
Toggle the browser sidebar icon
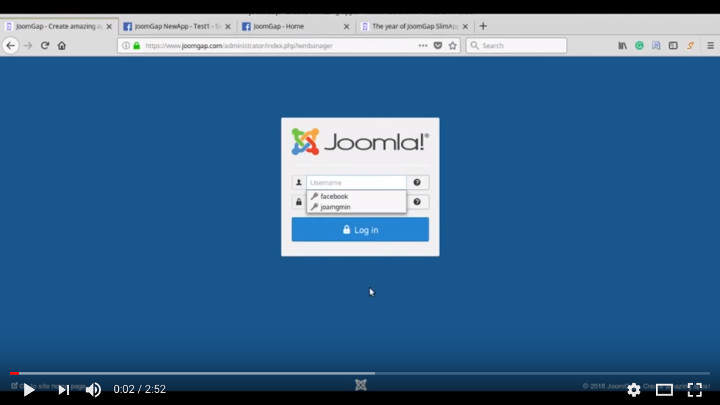click(673, 45)
